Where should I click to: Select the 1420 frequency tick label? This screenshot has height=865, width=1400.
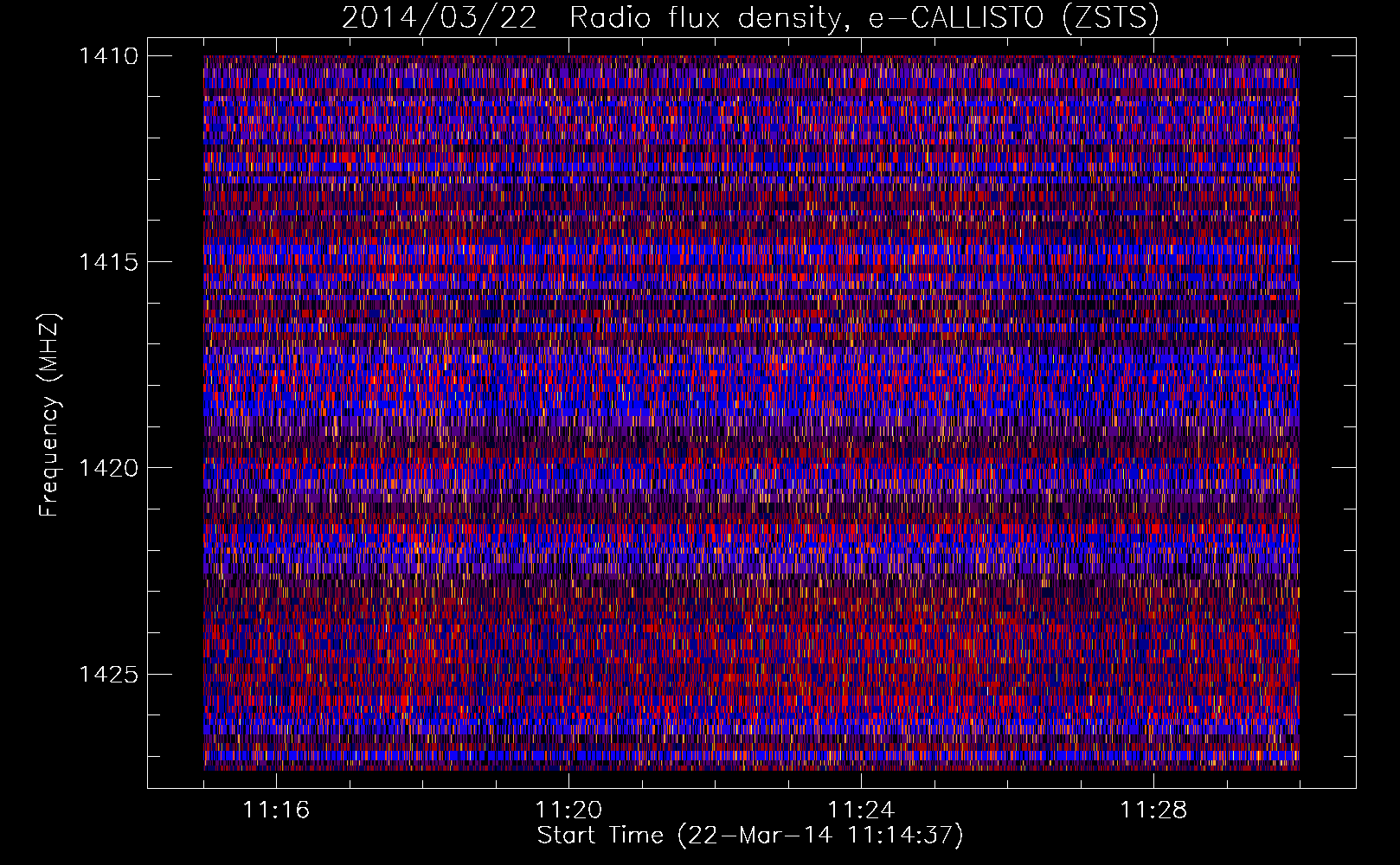coord(108,468)
